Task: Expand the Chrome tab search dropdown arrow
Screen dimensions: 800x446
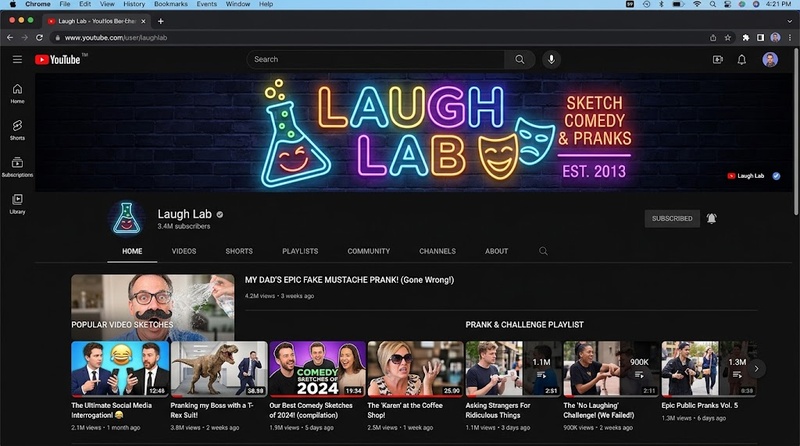Action: tap(790, 21)
